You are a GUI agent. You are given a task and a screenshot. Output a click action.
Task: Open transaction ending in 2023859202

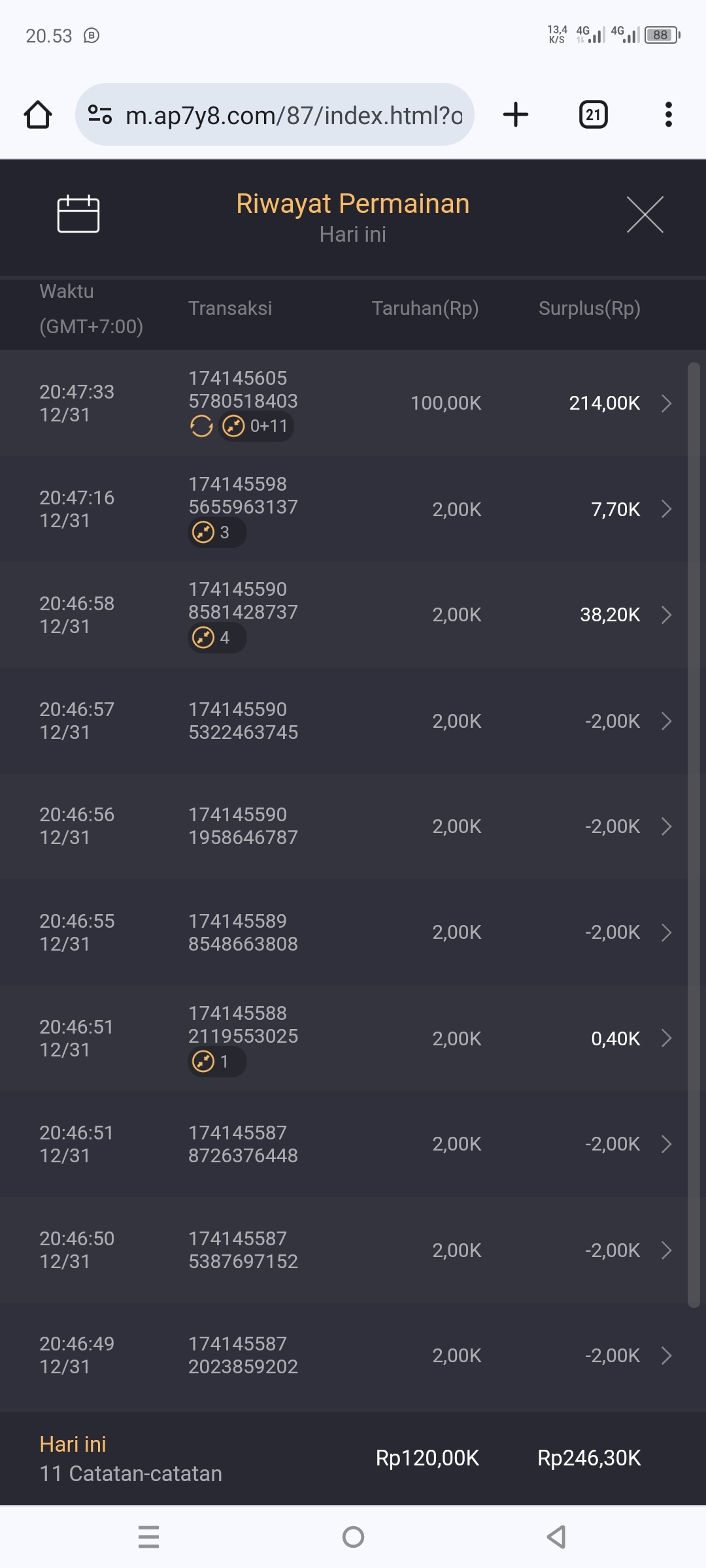pos(243,1356)
